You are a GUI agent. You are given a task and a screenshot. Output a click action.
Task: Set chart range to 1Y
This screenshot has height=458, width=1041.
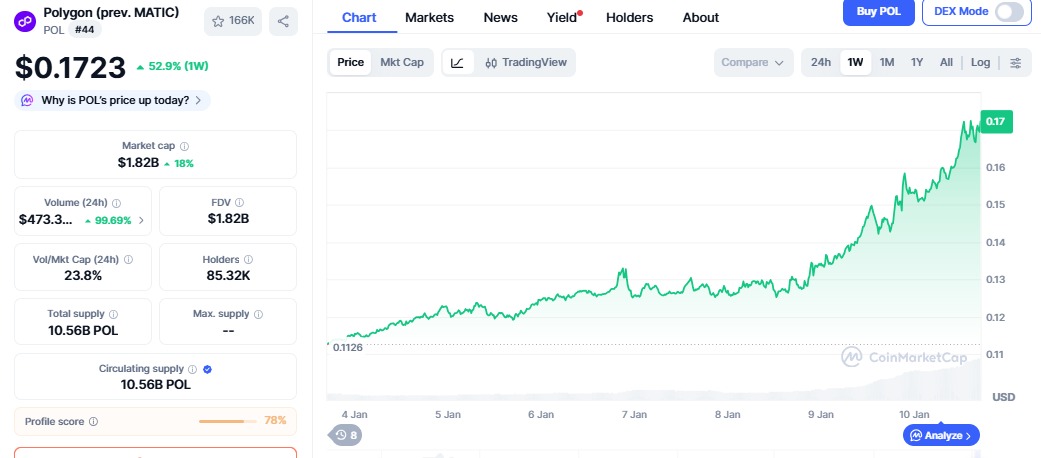[917, 62]
